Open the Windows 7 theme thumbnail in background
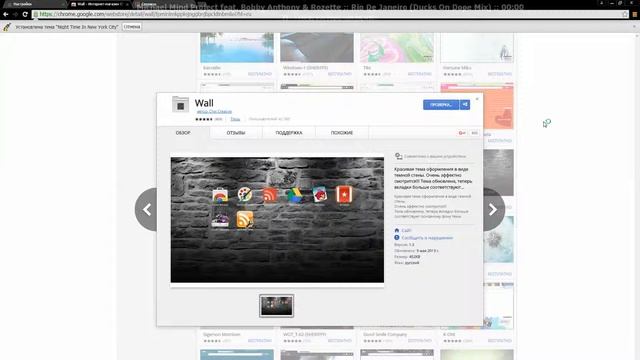The width and height of the screenshot is (640, 360). 317,48
